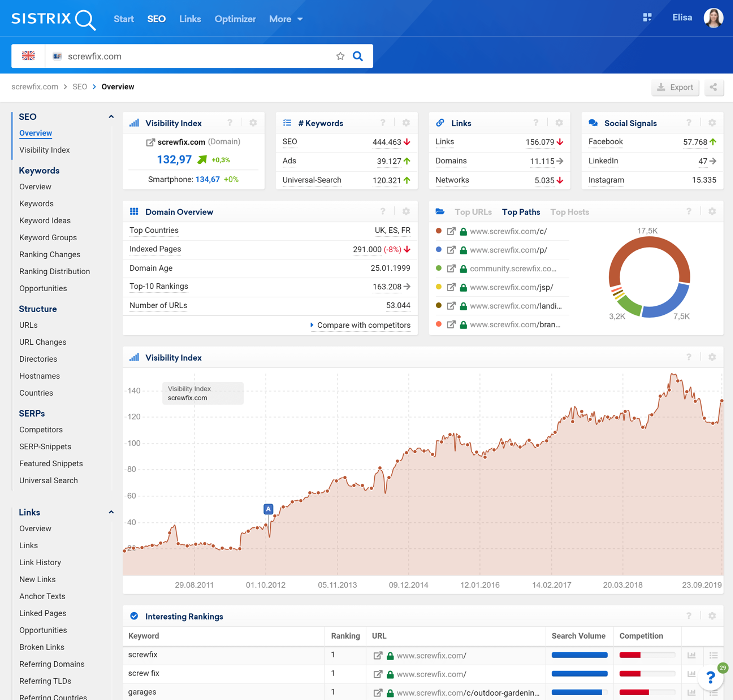Viewport: 733px width, 700px height.
Task: Open floating help question mark bubble
Action: coord(711,677)
